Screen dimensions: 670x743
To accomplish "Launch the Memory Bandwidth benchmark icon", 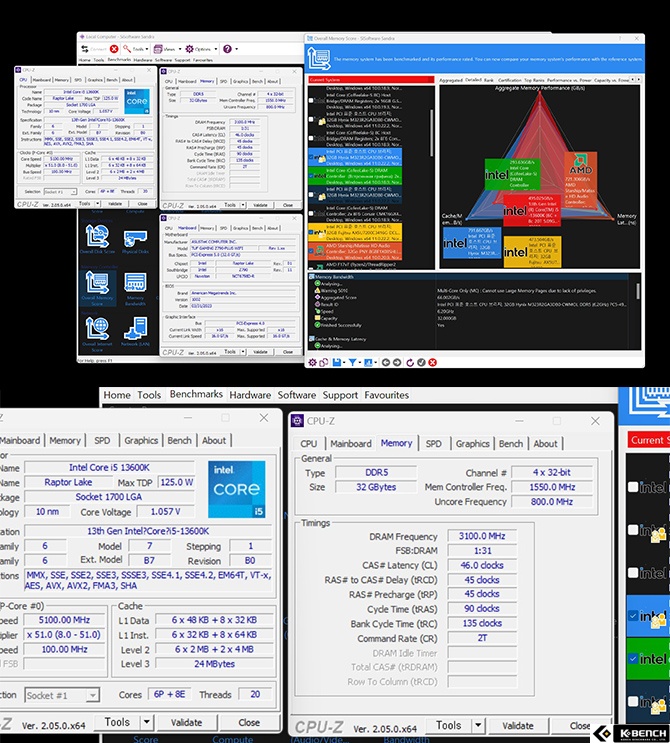I will click(136, 283).
